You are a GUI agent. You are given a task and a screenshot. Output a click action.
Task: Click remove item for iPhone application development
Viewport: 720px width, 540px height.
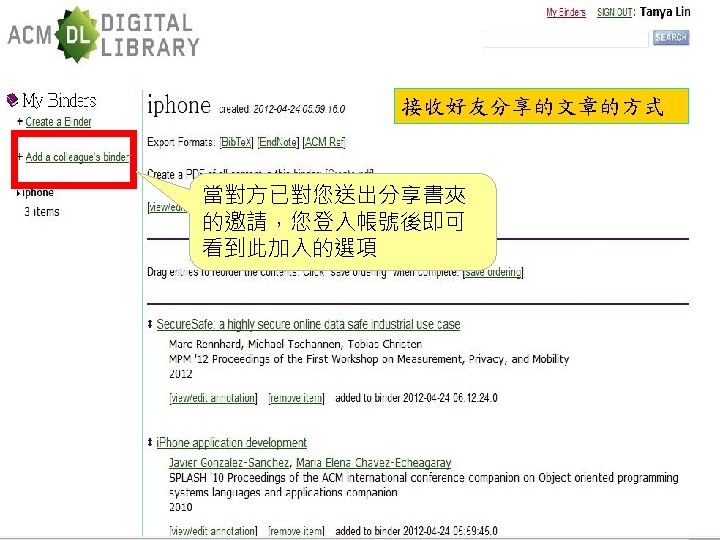(x=296, y=531)
